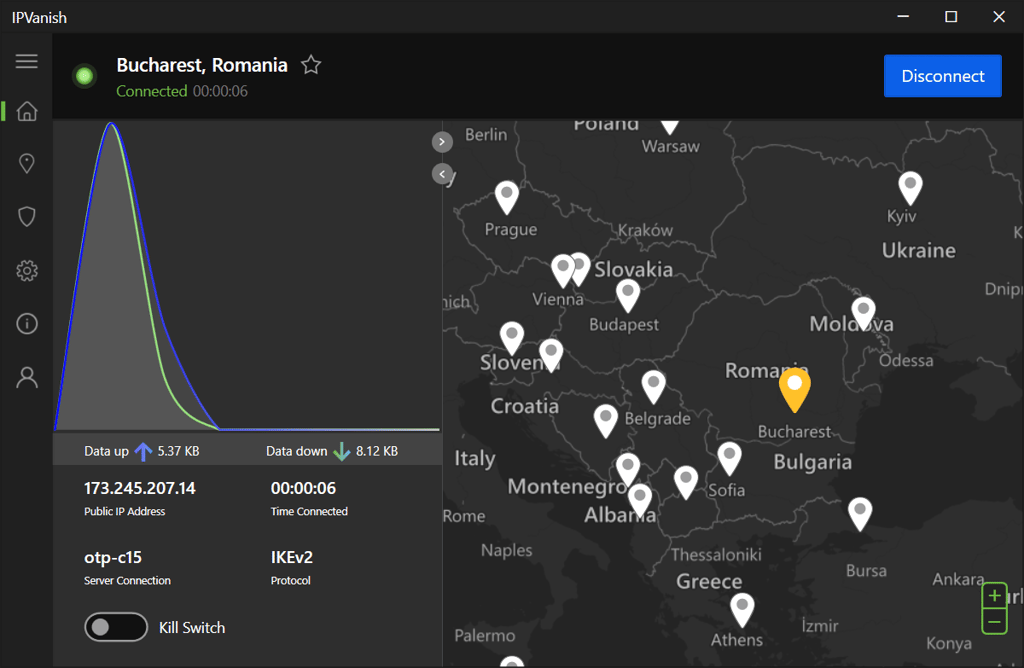Zoom out the map with minus

[994, 622]
